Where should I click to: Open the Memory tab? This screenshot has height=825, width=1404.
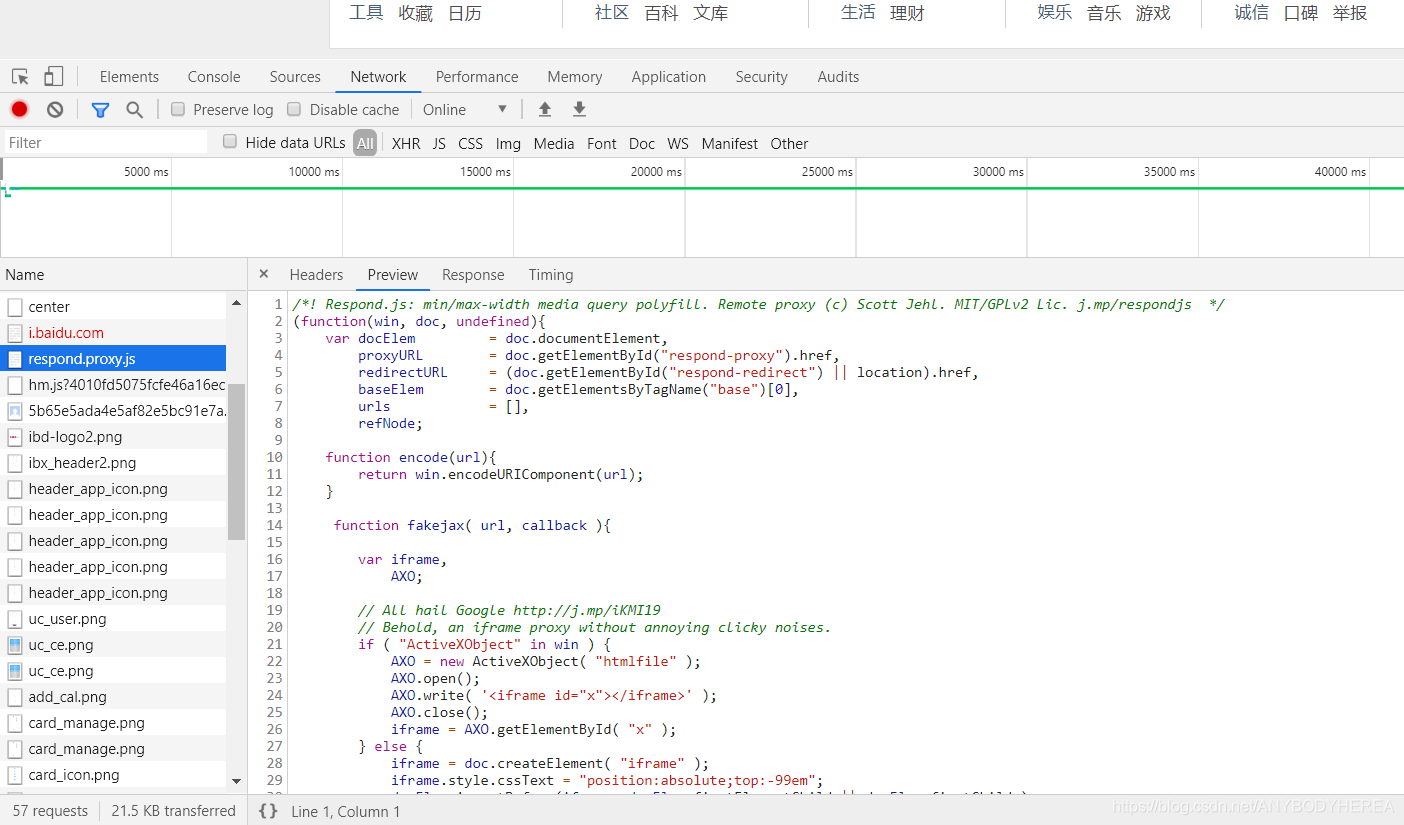(x=574, y=77)
